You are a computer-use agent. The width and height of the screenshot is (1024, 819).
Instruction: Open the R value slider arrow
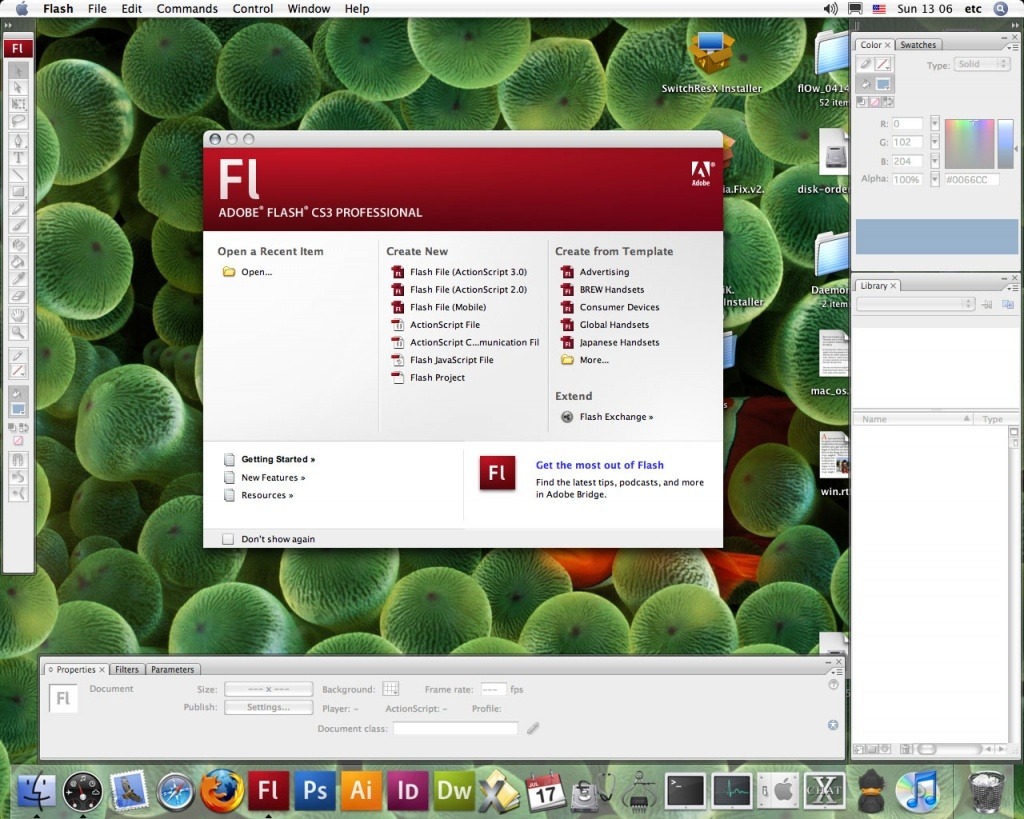(x=935, y=123)
